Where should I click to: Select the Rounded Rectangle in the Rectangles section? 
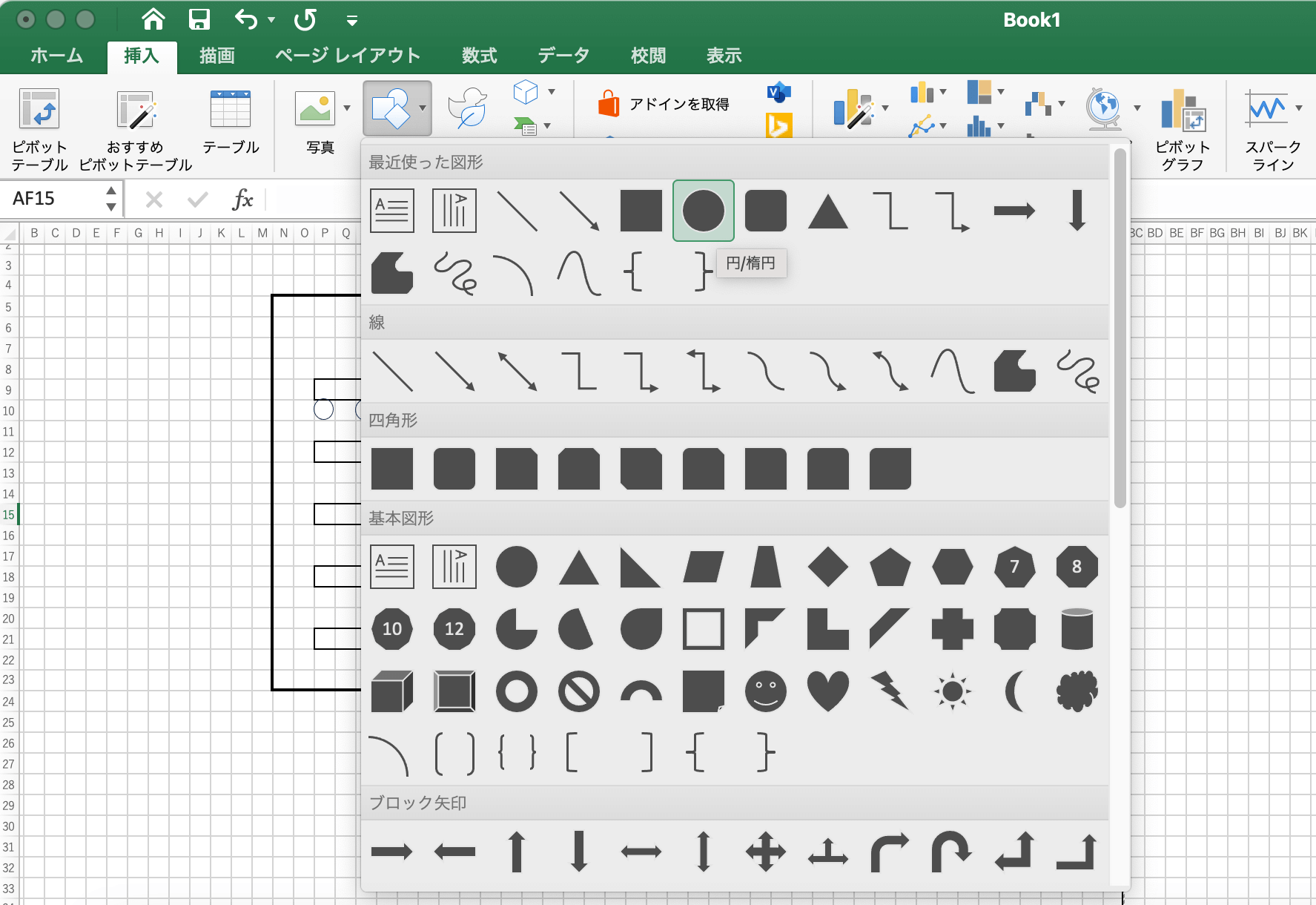[454, 469]
